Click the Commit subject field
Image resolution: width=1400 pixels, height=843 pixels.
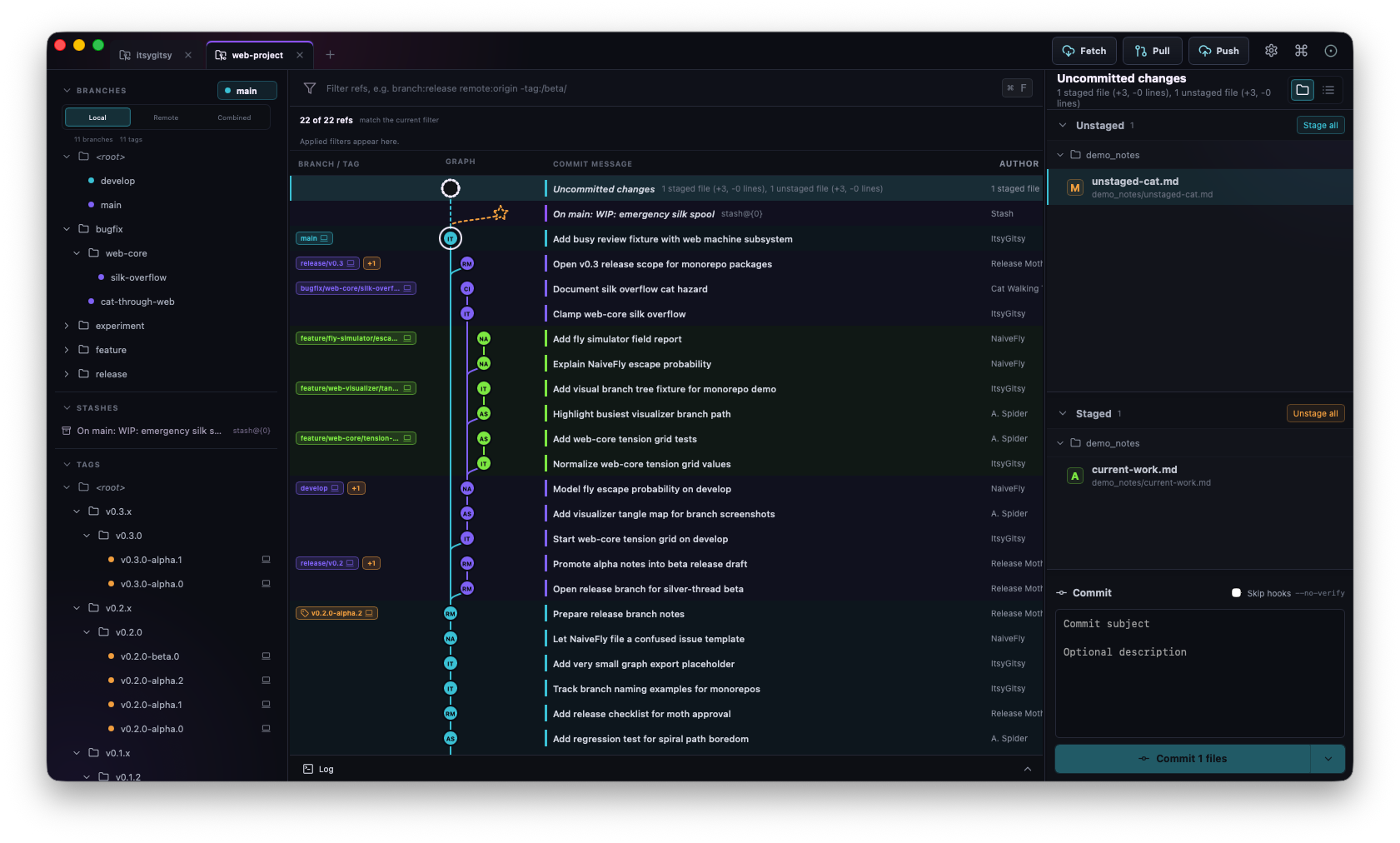(x=1199, y=624)
